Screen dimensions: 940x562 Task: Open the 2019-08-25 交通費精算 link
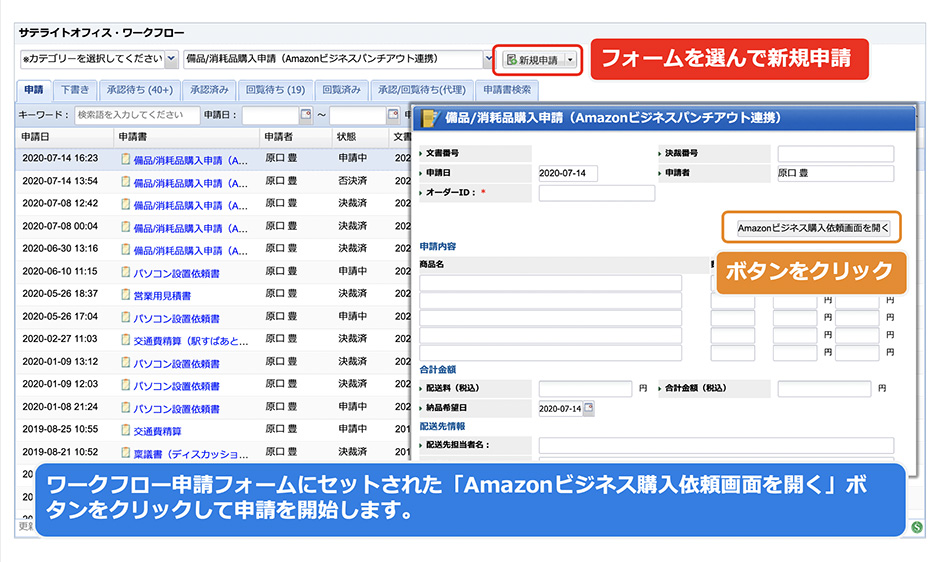[157, 431]
